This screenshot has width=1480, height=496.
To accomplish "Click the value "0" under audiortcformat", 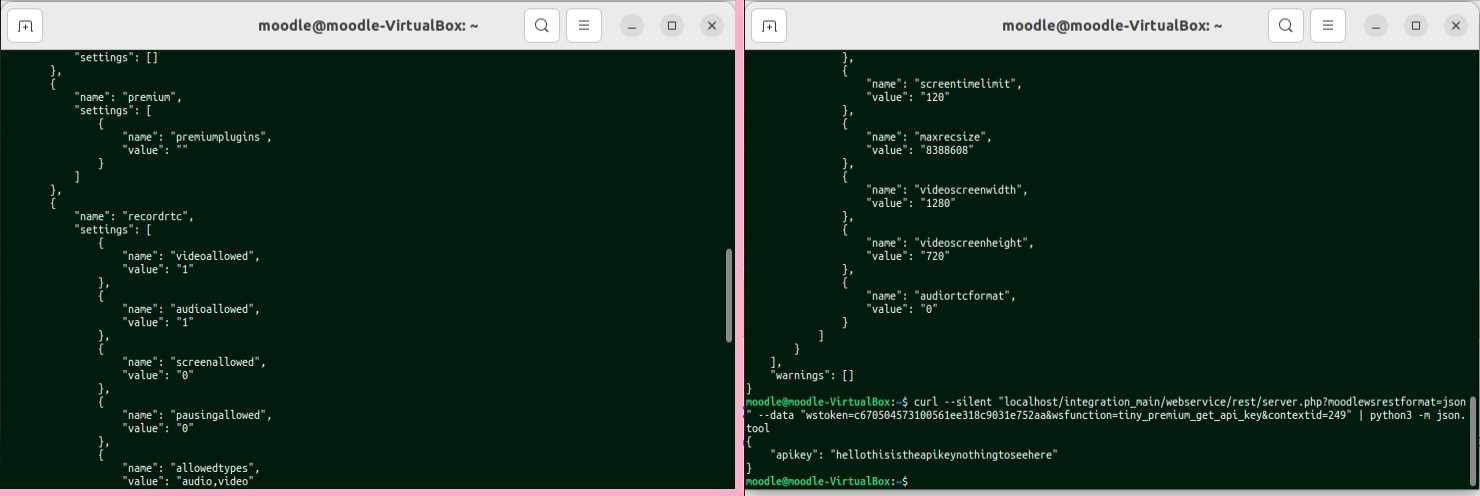I will coord(931,309).
